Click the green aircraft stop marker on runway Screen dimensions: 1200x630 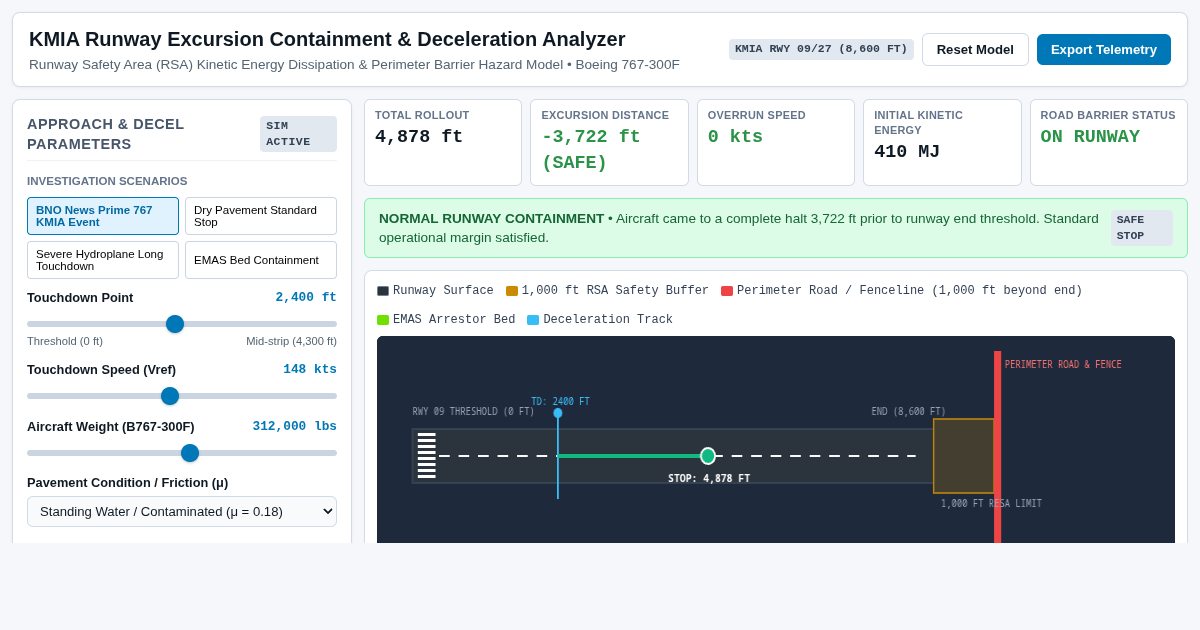(x=708, y=456)
